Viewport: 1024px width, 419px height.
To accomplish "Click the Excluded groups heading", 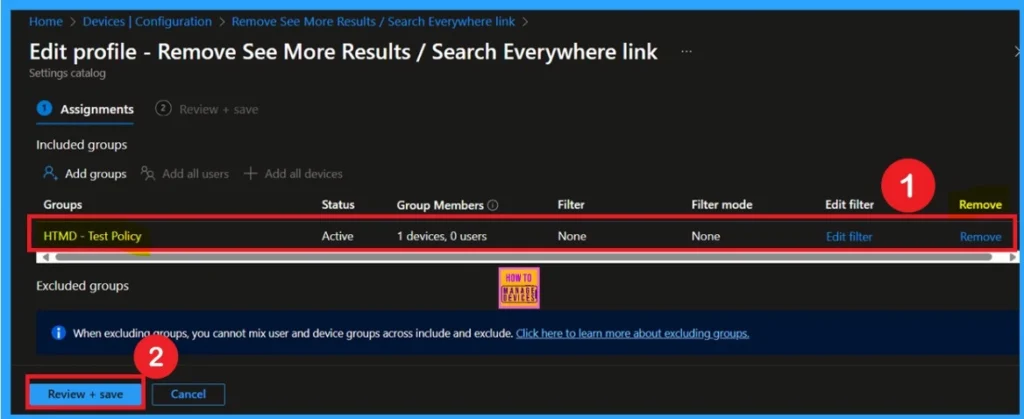I will point(82,286).
